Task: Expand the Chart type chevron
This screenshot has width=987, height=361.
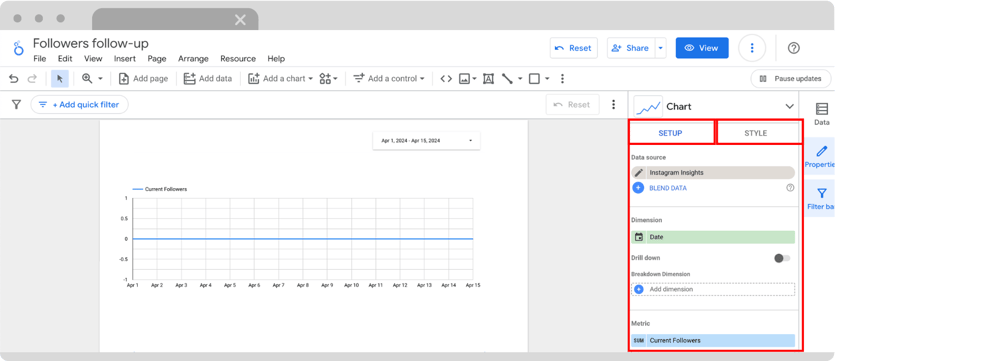Action: tap(789, 106)
